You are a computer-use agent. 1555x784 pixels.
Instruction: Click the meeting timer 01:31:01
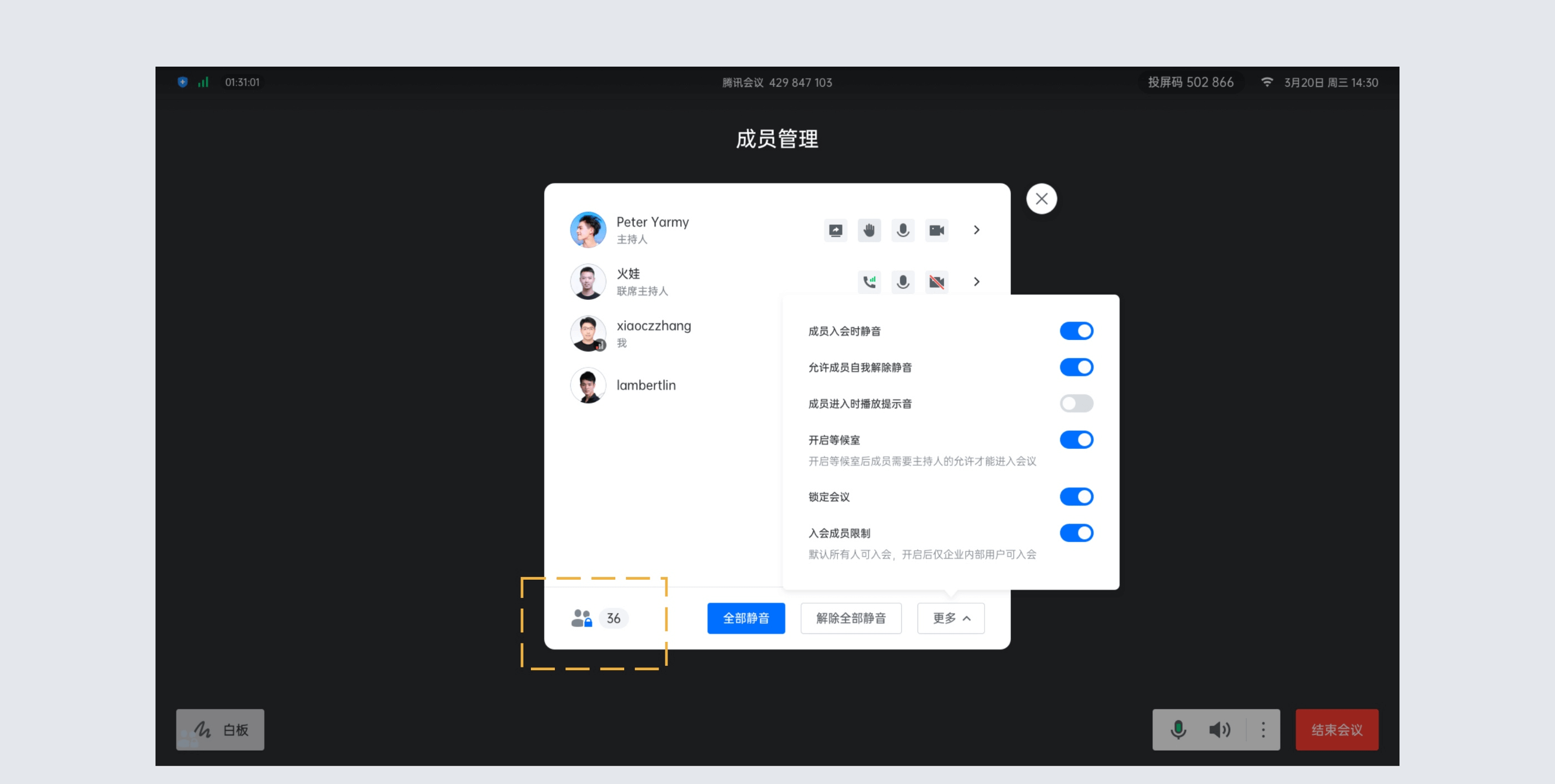coord(242,82)
